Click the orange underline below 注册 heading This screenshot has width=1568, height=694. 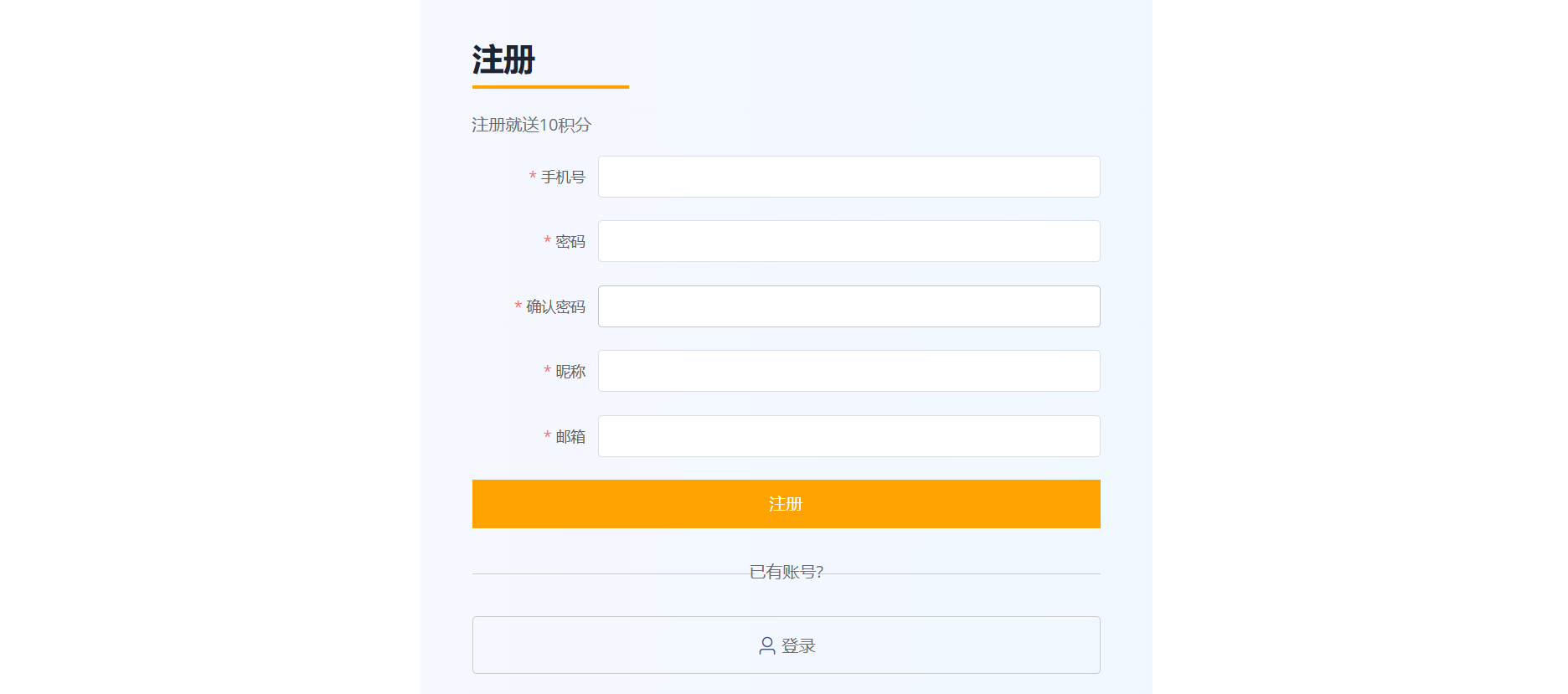[x=549, y=87]
